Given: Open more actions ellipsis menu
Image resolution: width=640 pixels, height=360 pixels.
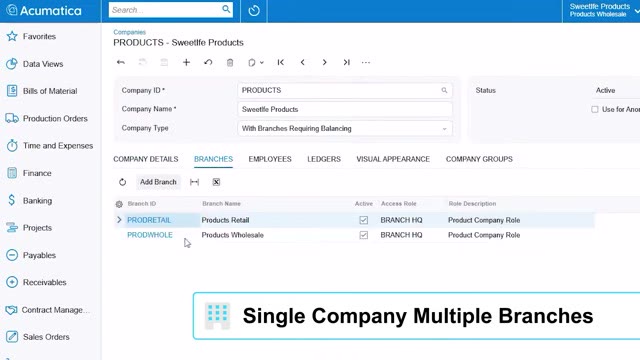Looking at the screenshot, I should pos(366,62).
